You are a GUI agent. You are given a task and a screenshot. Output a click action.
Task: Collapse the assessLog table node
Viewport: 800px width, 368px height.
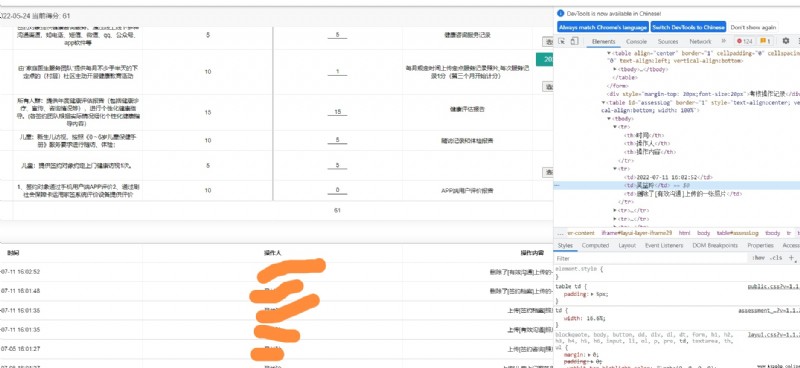click(x=604, y=103)
